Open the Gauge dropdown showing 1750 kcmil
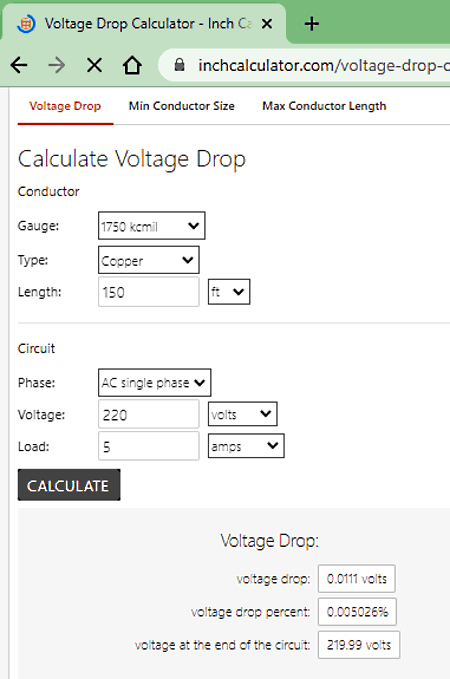The height and width of the screenshot is (679, 450). (152, 226)
